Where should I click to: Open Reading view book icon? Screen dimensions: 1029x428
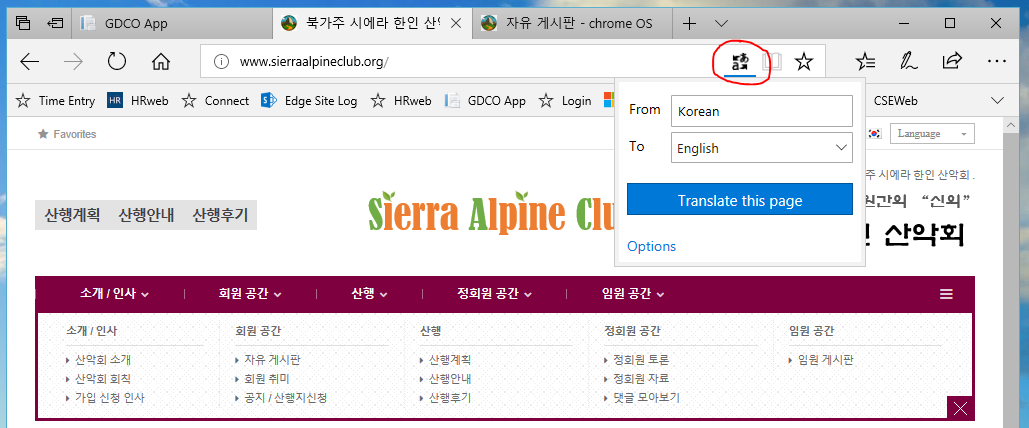pos(771,62)
